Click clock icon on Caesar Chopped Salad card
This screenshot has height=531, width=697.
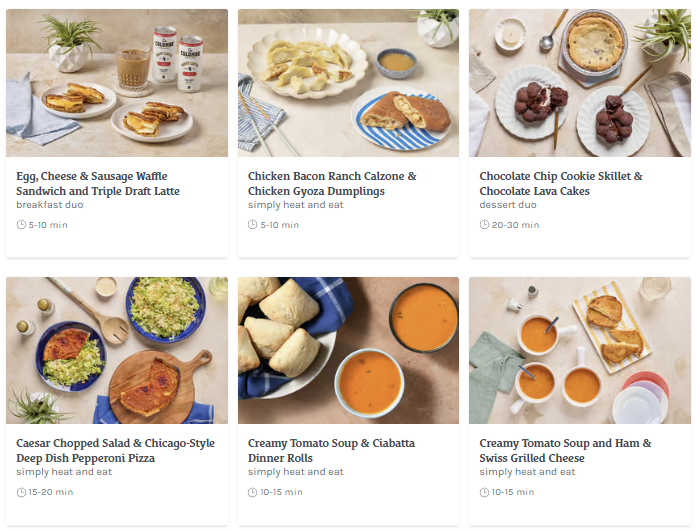[21, 492]
